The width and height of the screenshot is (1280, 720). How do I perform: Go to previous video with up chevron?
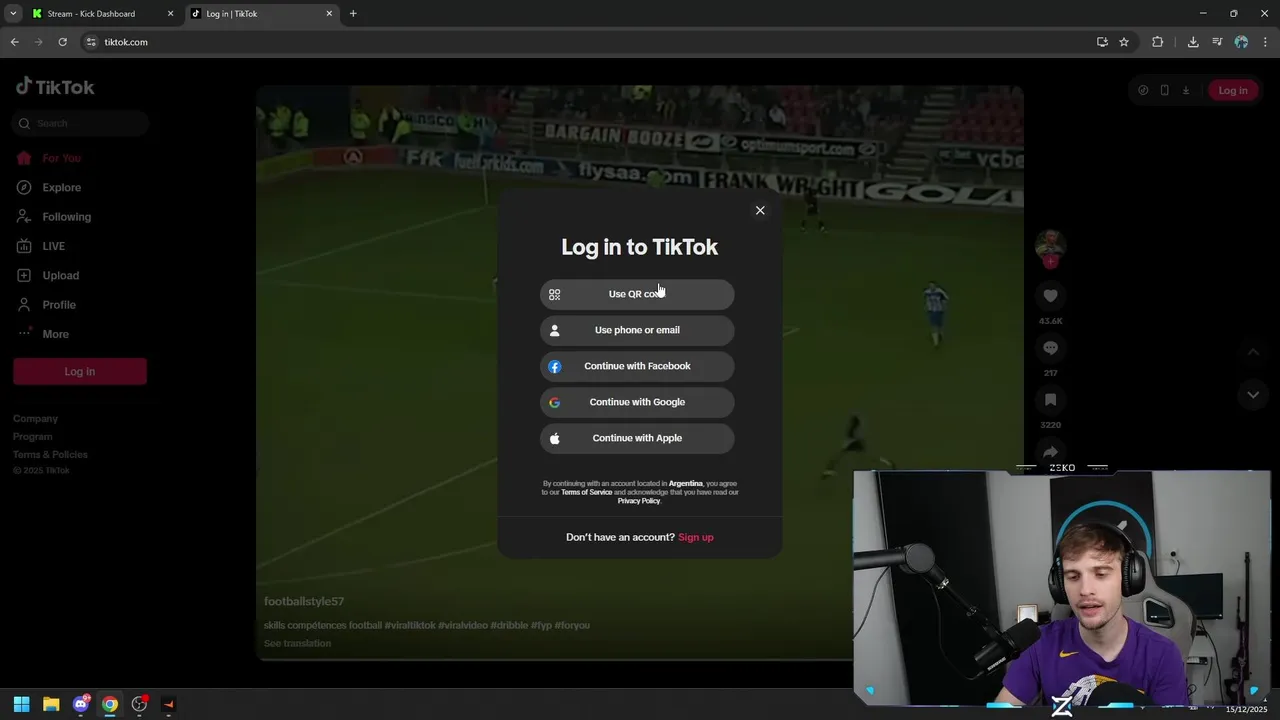pos(1253,352)
